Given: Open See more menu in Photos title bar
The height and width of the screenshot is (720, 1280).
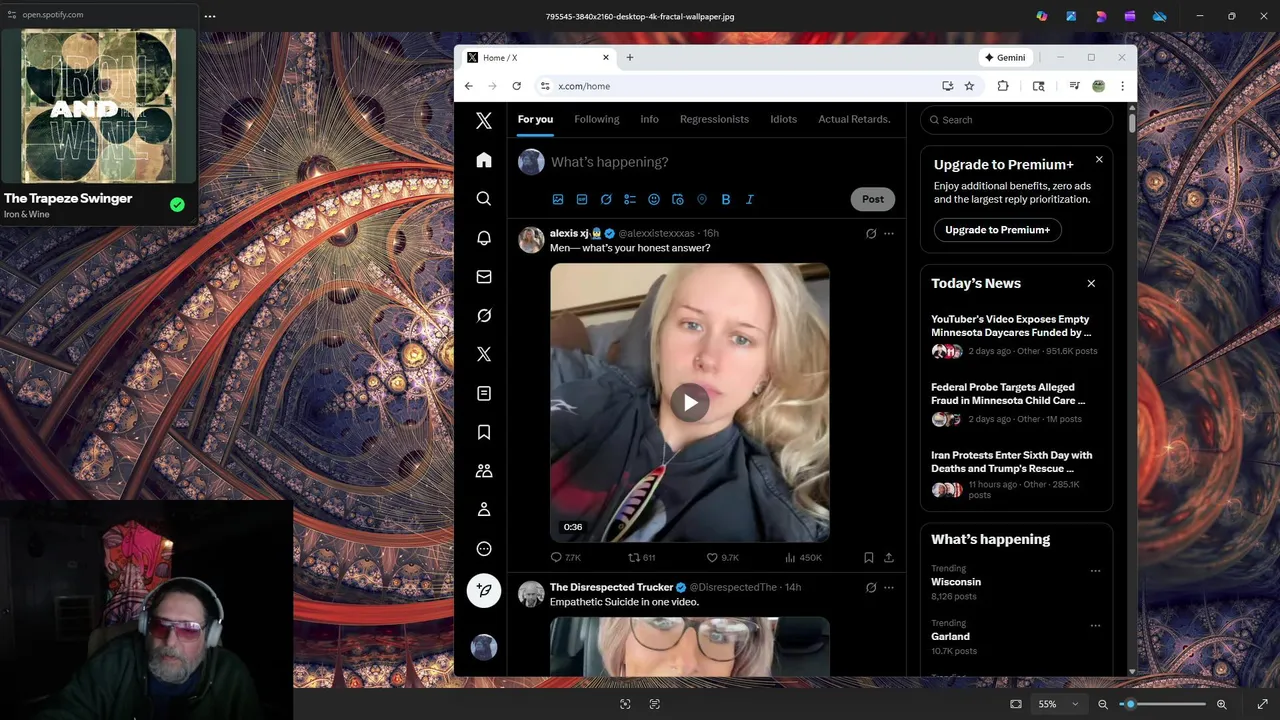Looking at the screenshot, I should 209,16.
